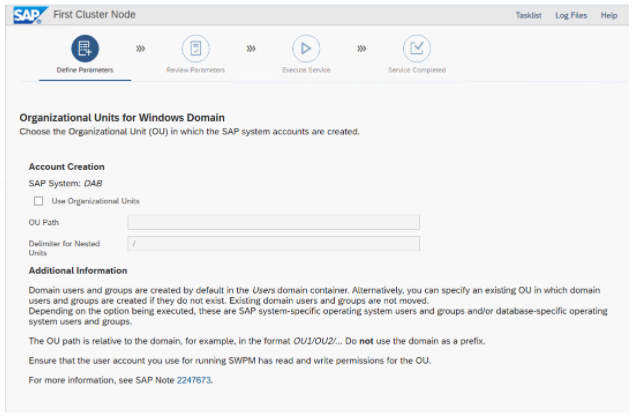Open the Log Files menu
Viewport: 635px width, 420px height.
tap(571, 15)
